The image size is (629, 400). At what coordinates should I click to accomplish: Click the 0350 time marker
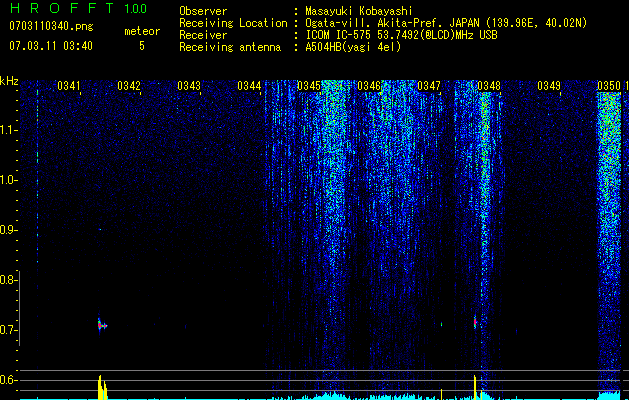609,86
